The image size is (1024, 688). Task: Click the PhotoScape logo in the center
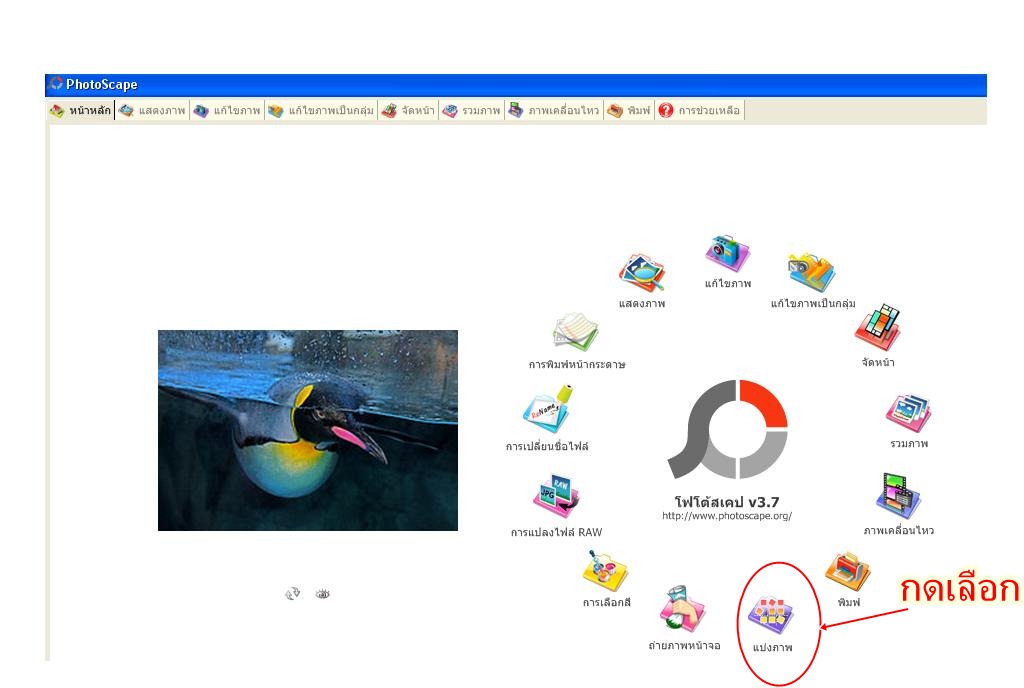tap(728, 429)
